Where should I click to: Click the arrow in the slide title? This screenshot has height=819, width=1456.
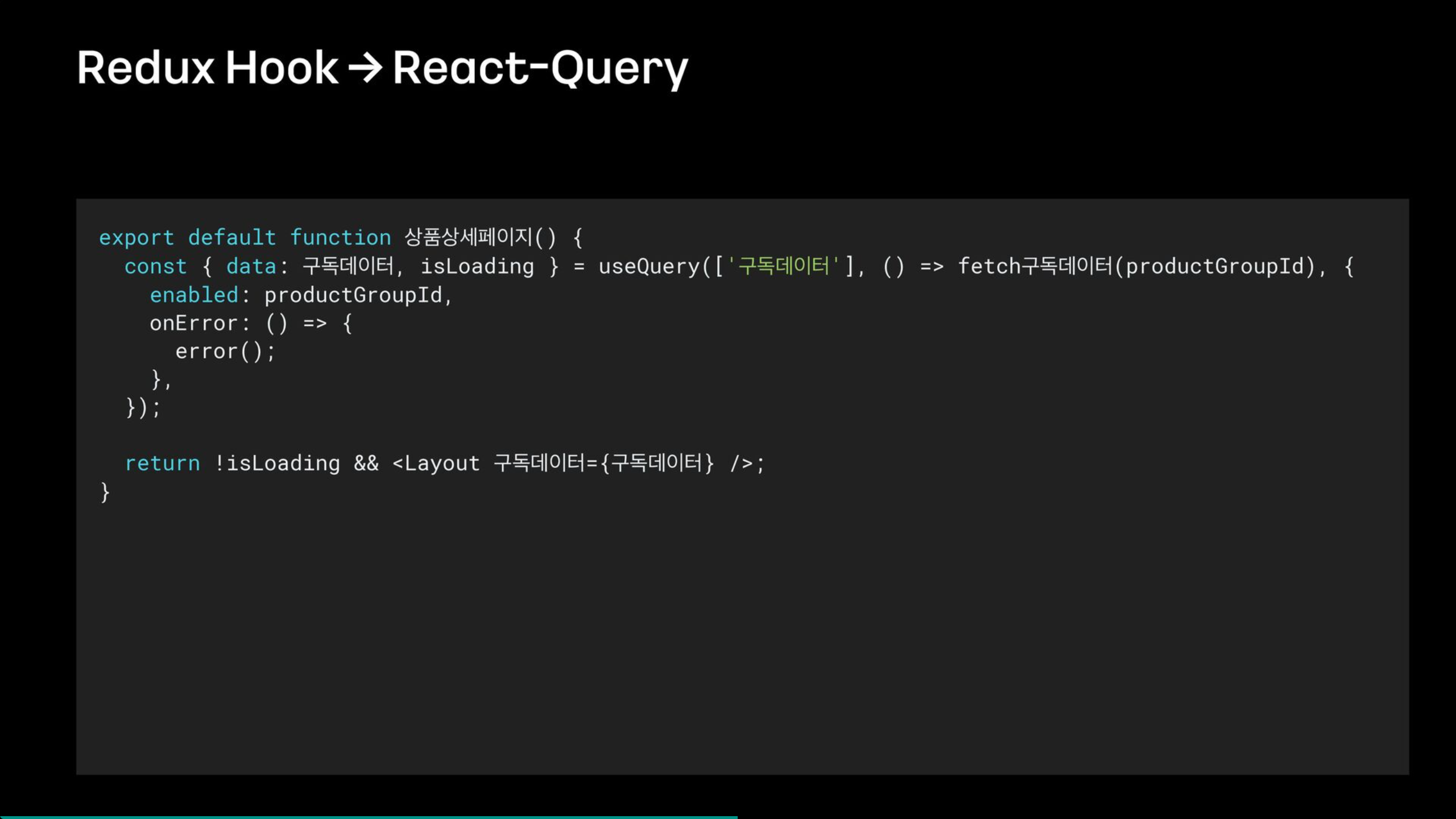pos(365,68)
